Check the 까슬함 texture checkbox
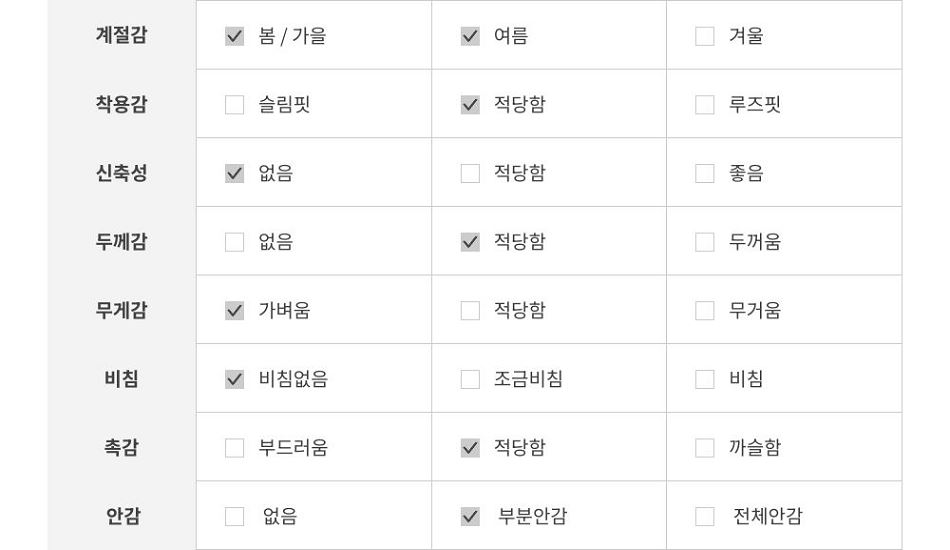 (705, 448)
